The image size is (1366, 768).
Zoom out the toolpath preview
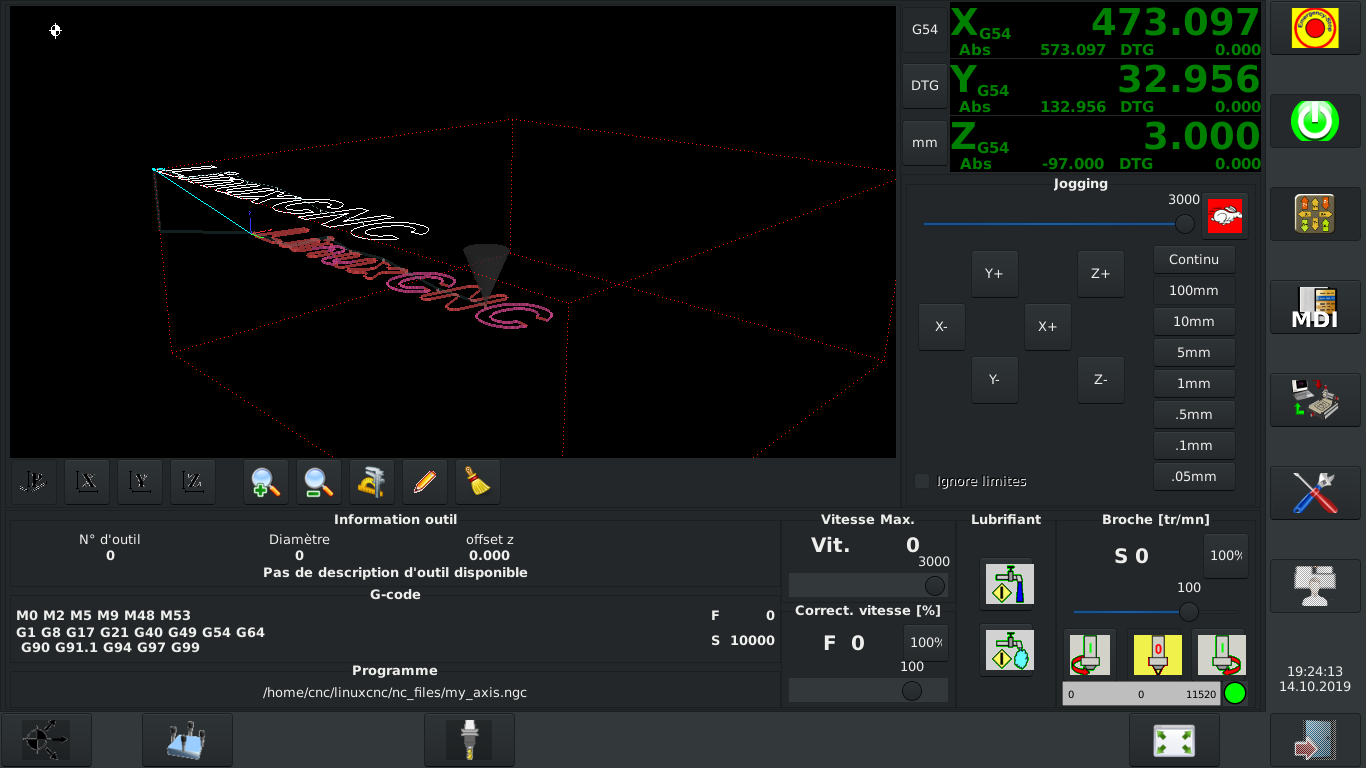pos(319,482)
